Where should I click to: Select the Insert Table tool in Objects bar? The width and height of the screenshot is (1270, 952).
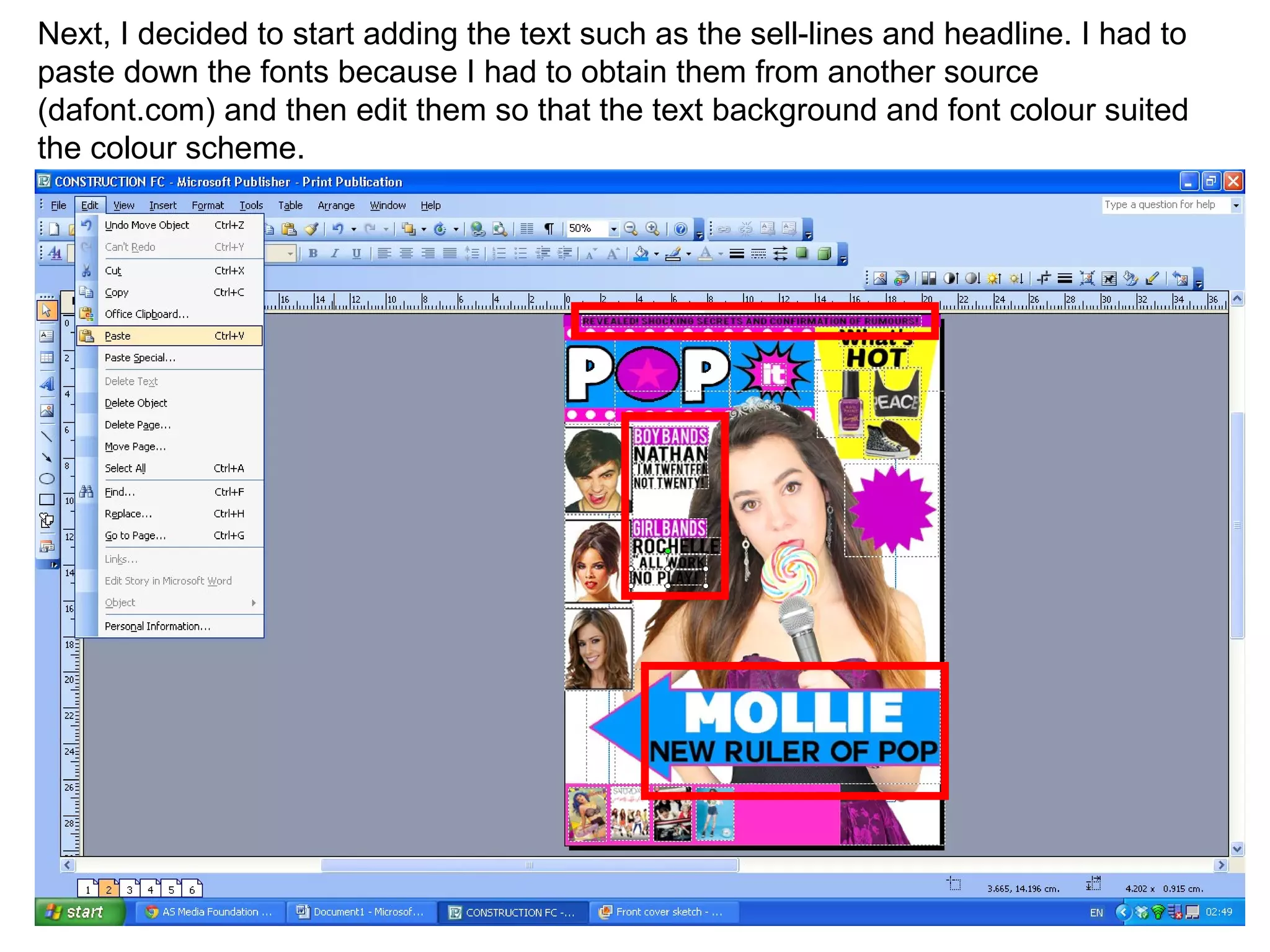point(47,358)
